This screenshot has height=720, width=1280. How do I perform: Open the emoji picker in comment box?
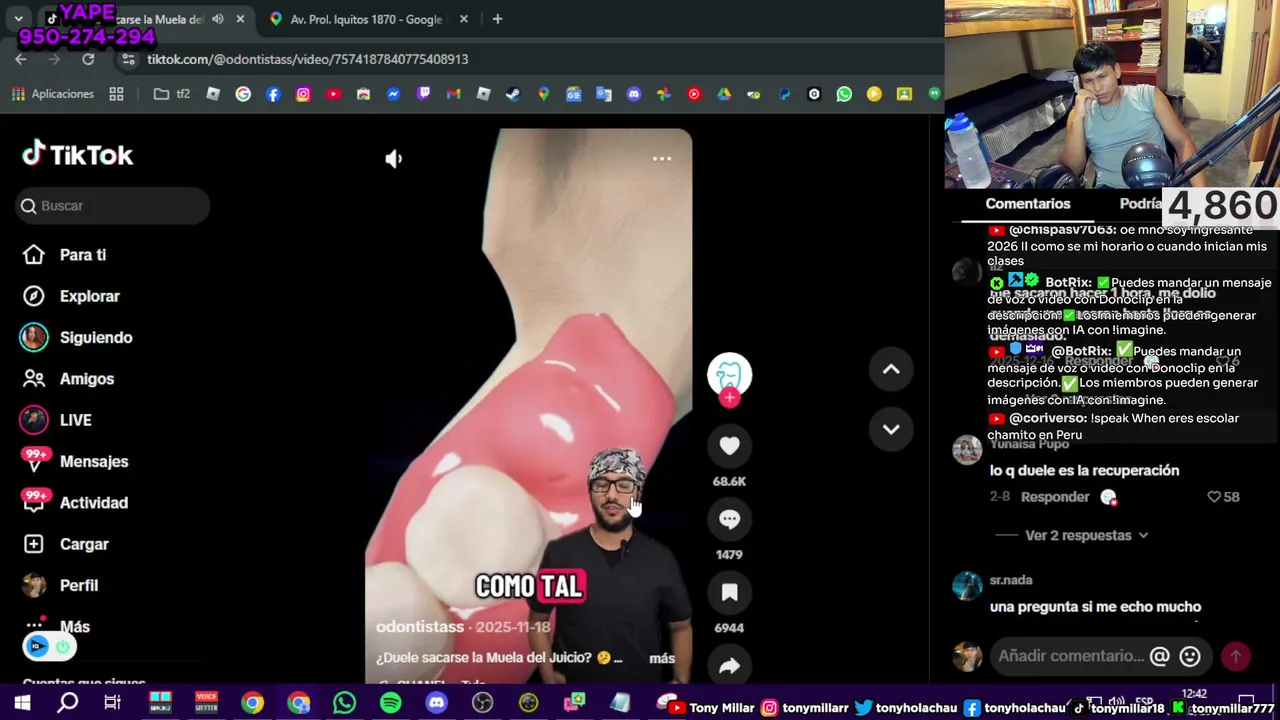1190,656
